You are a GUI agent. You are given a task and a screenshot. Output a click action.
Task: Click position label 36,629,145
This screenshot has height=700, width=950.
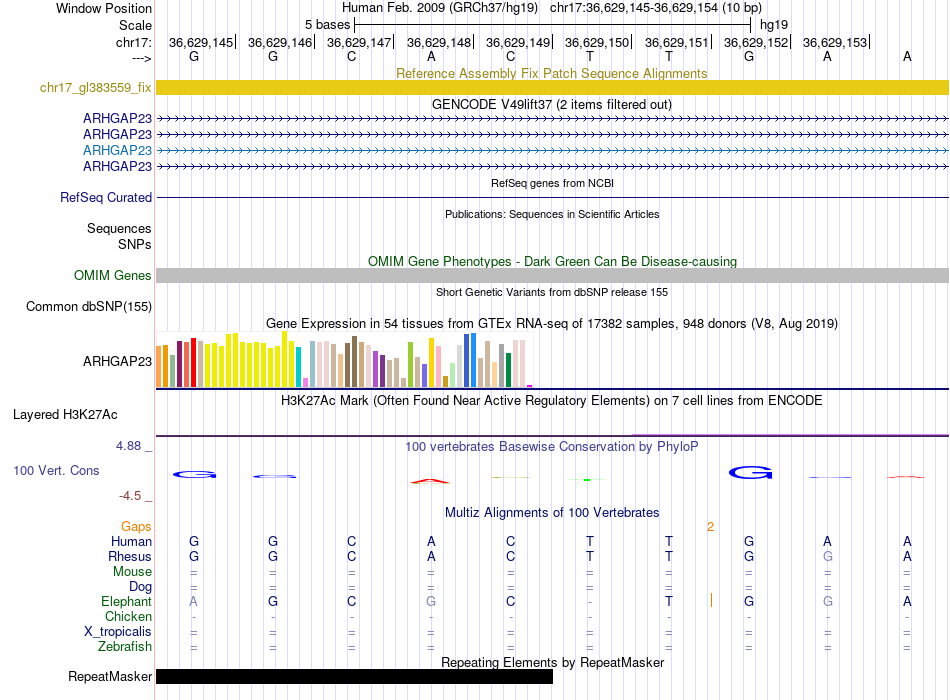[x=201, y=42]
